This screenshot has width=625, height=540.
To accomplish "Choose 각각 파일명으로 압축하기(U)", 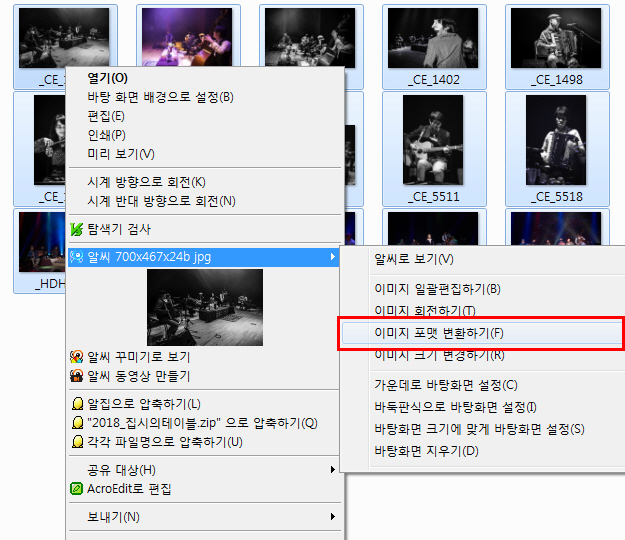I will click(x=165, y=442).
